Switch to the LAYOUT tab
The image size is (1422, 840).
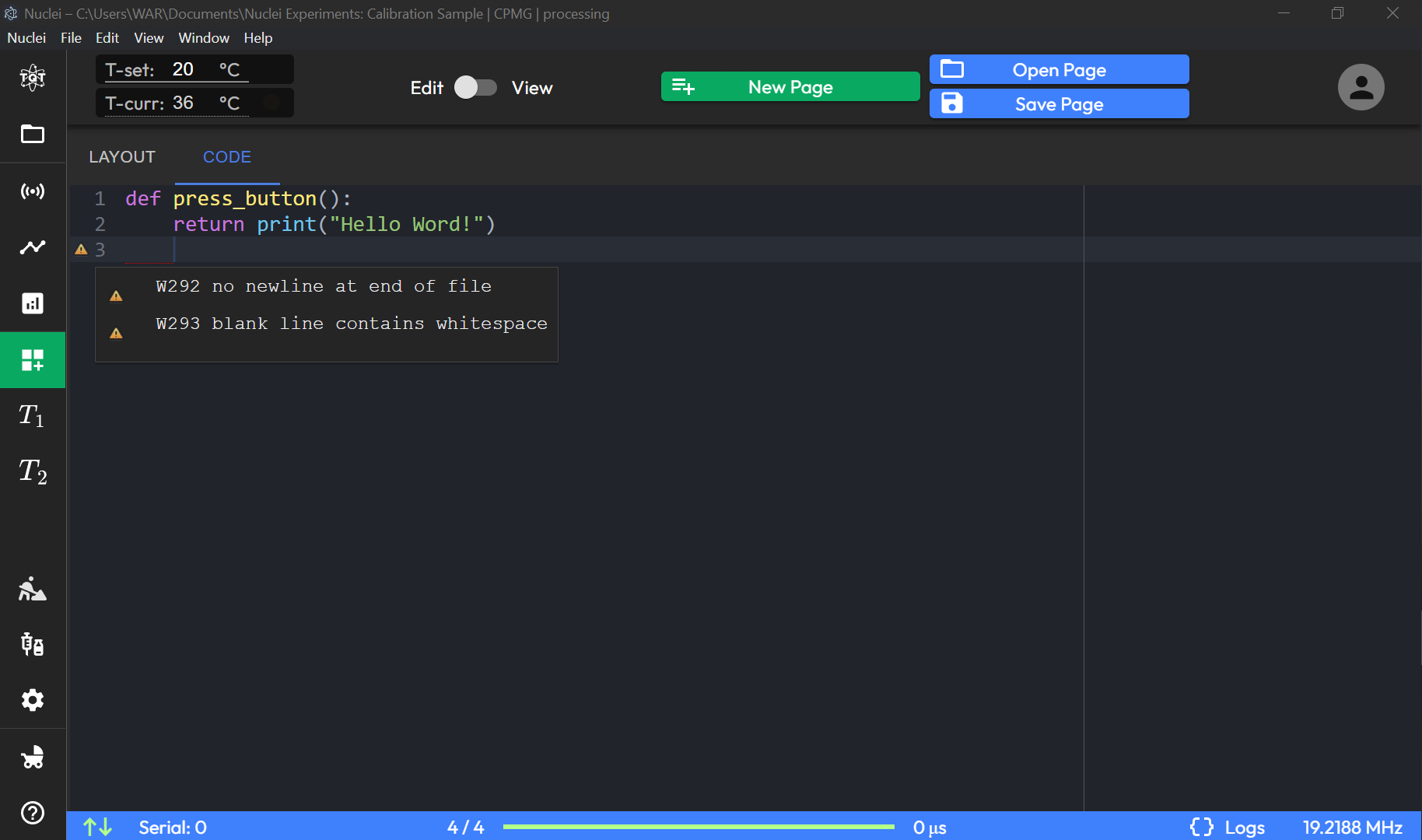click(122, 157)
